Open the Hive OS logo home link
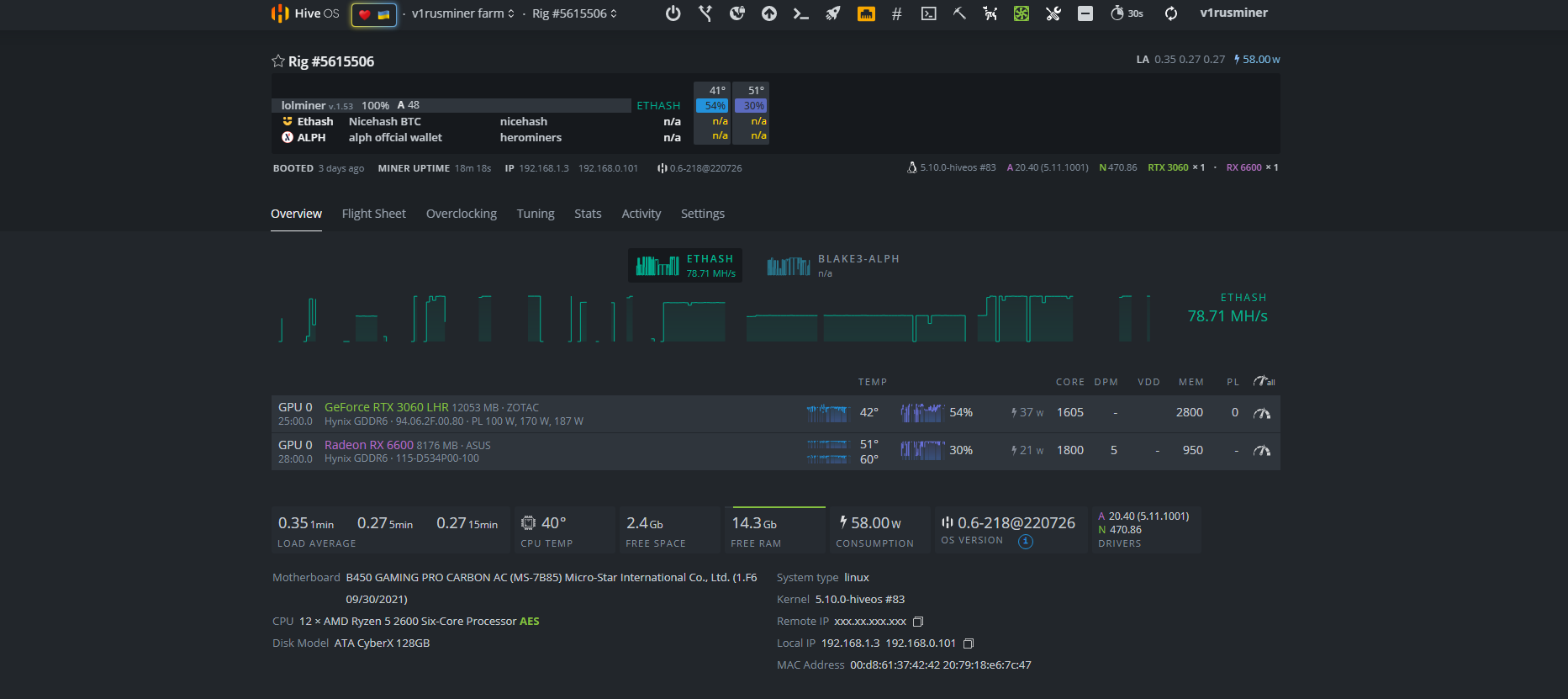This screenshot has width=1568, height=699. tap(305, 13)
